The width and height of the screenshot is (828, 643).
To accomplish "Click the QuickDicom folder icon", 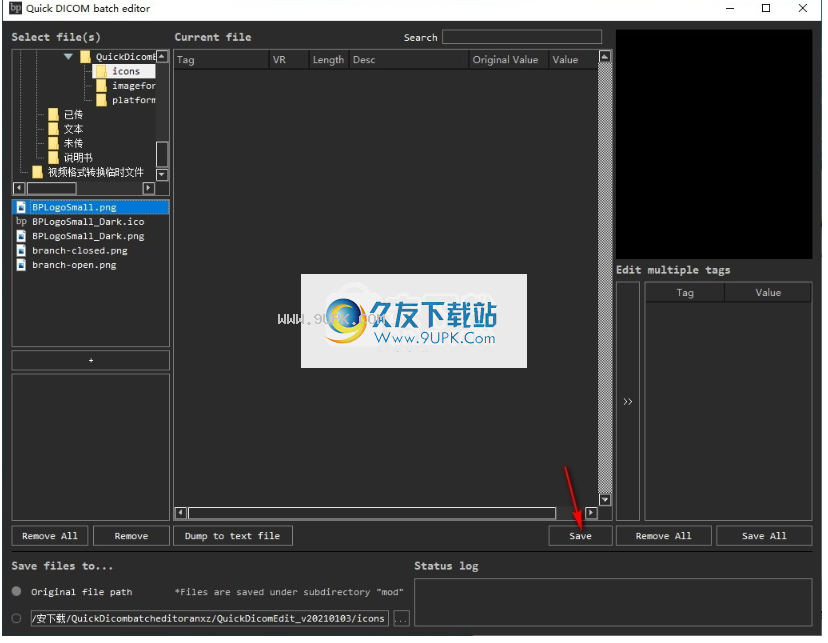I will click(86, 56).
